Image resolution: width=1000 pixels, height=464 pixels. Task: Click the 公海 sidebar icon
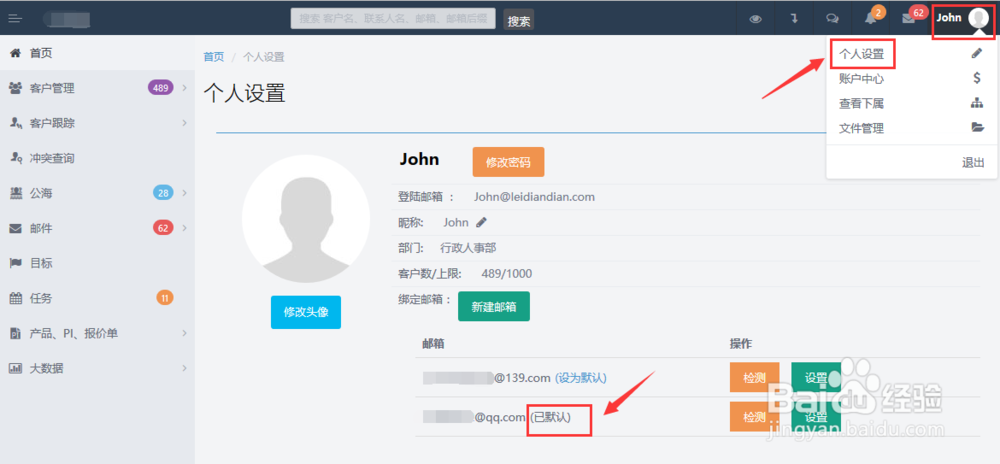click(x=15, y=193)
